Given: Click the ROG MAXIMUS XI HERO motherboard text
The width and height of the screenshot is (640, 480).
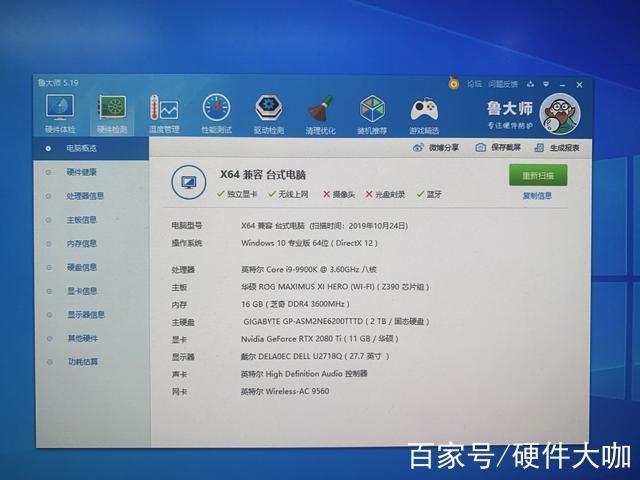Looking at the screenshot, I should click(x=335, y=287).
